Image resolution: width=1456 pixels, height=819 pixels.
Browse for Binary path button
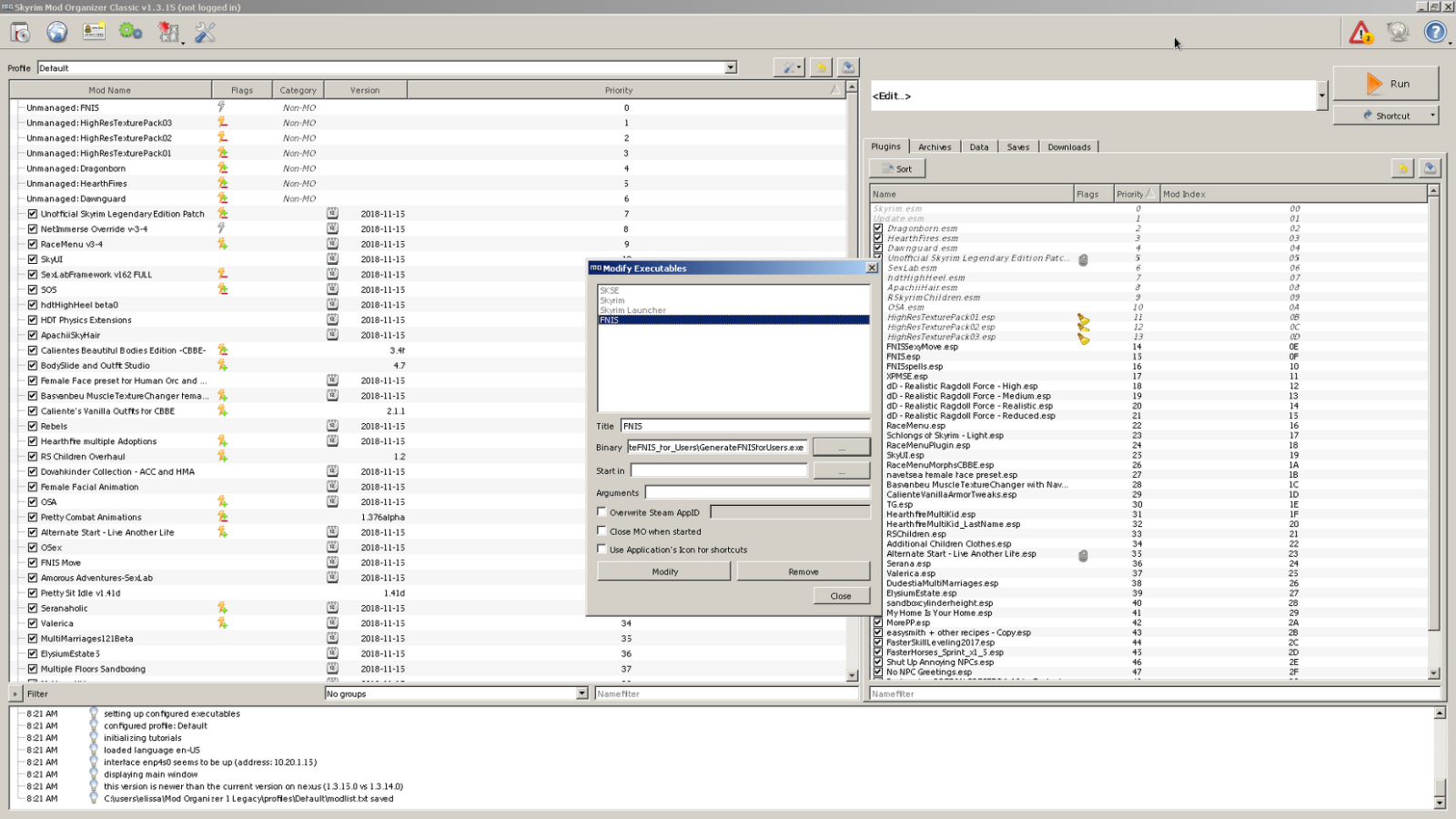tap(841, 447)
